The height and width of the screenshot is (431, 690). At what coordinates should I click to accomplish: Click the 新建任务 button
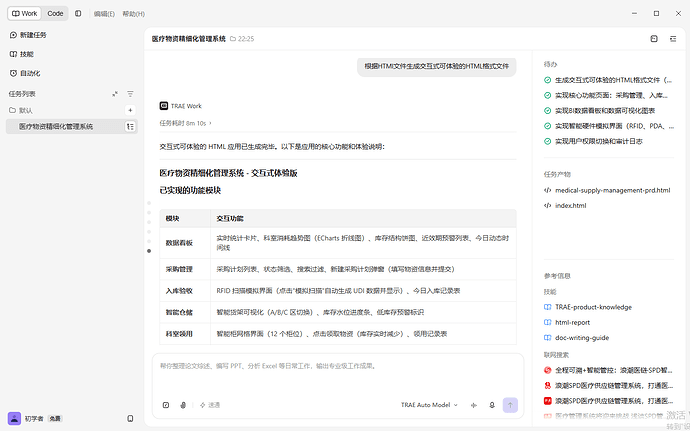point(28,35)
